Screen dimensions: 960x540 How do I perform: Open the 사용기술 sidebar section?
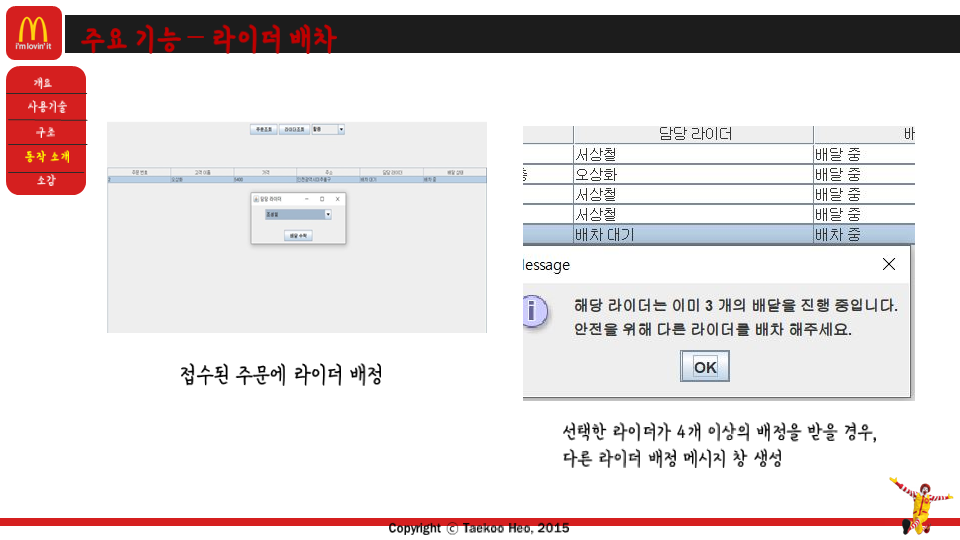click(x=47, y=107)
